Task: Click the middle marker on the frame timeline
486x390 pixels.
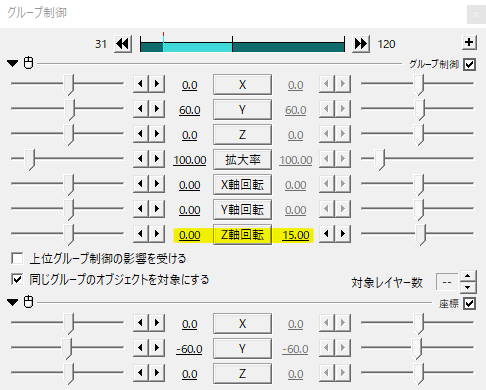Action: (x=232, y=44)
